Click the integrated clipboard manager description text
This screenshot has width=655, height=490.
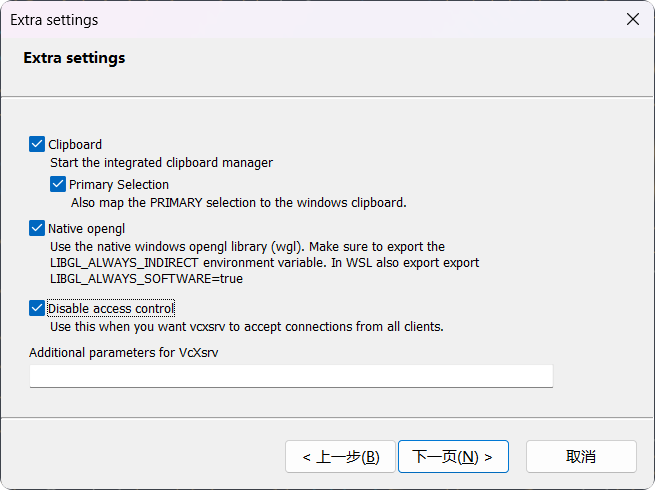(161, 162)
